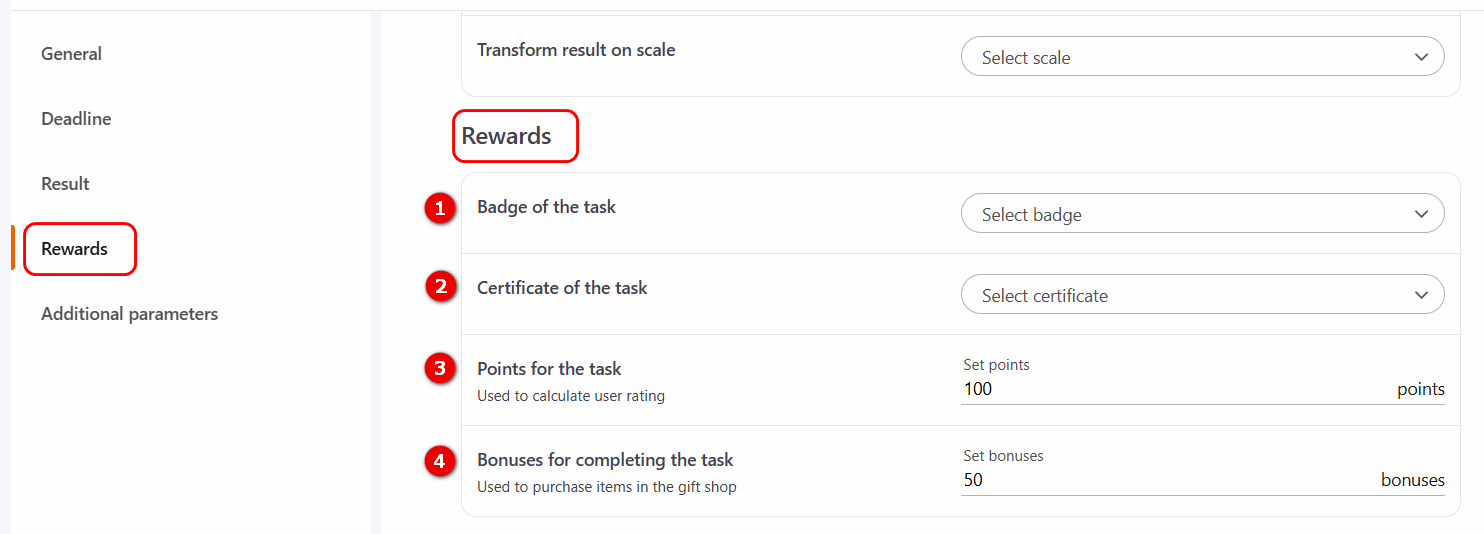Click the Badge of the task label
The image size is (1484, 534).
tap(546, 207)
